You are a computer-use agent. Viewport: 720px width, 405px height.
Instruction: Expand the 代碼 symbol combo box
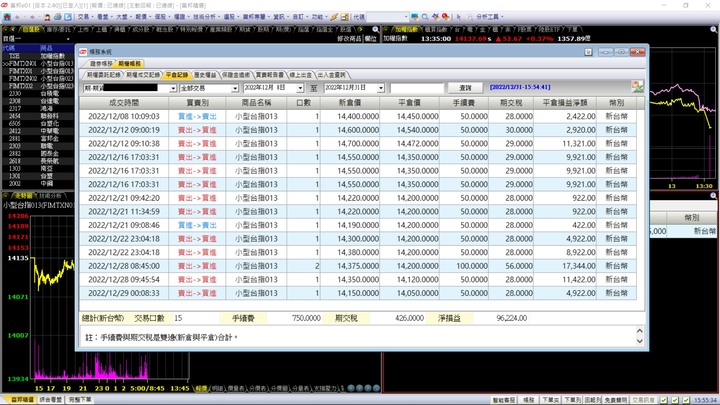coord(405,17)
